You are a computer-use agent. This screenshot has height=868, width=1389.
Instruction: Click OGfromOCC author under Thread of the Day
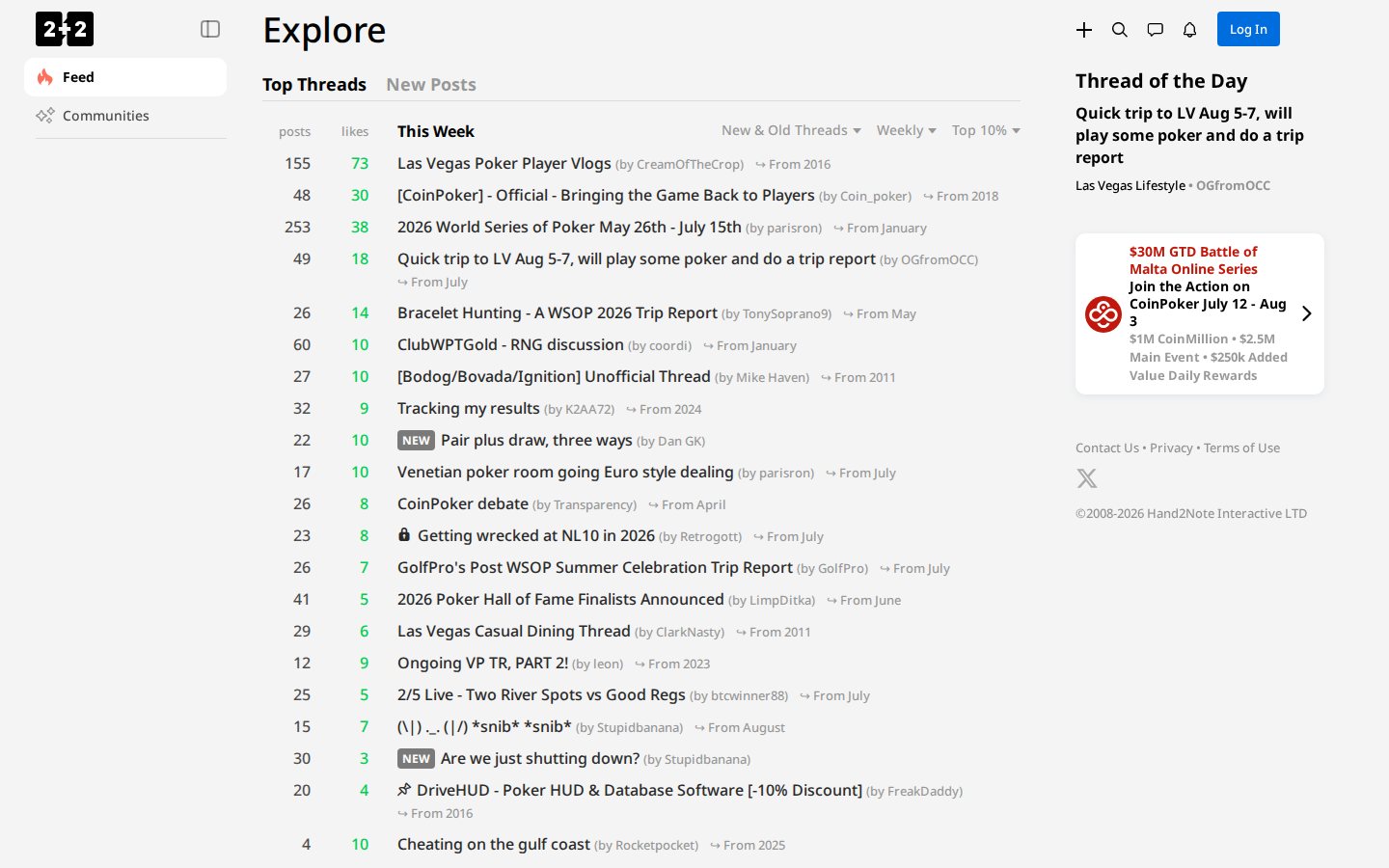[x=1233, y=185]
